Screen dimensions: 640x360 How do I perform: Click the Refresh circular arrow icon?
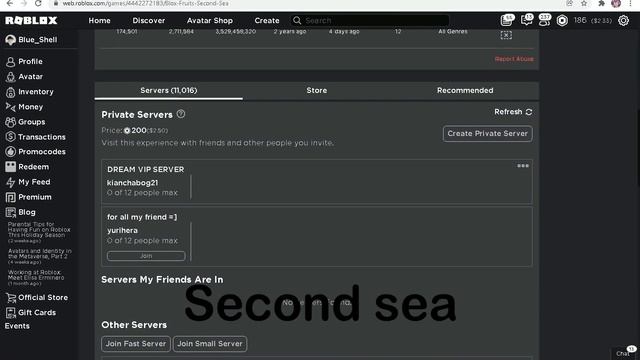click(529, 112)
